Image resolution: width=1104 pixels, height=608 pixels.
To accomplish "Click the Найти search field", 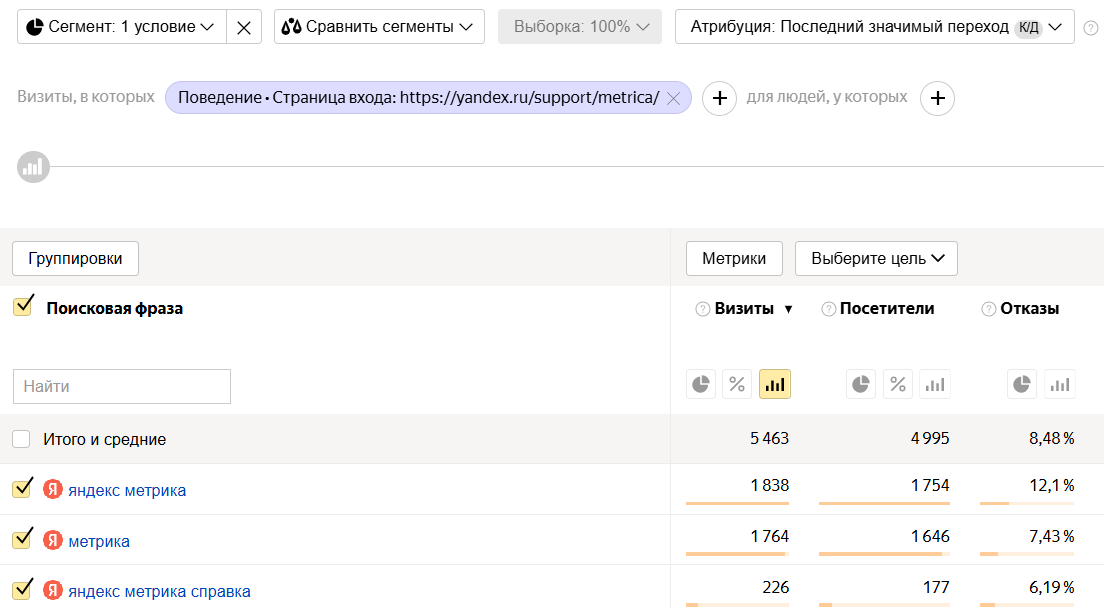I will tap(122, 386).
